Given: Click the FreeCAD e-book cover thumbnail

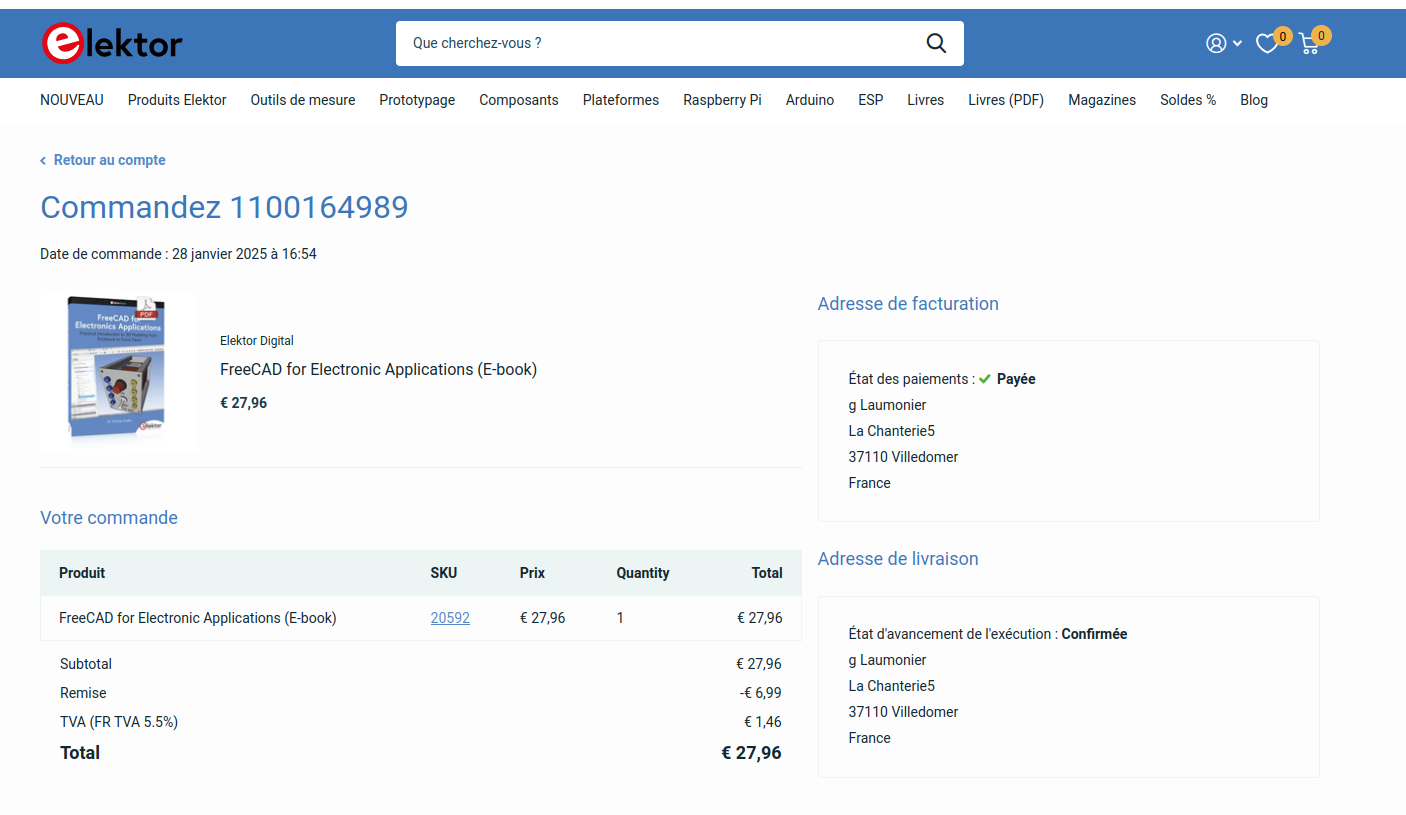Looking at the screenshot, I should (118, 370).
